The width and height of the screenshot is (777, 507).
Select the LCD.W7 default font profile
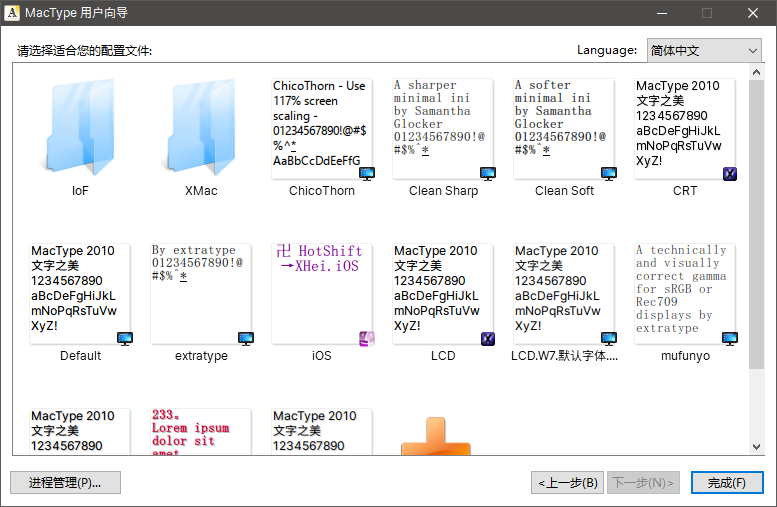[x=564, y=294]
